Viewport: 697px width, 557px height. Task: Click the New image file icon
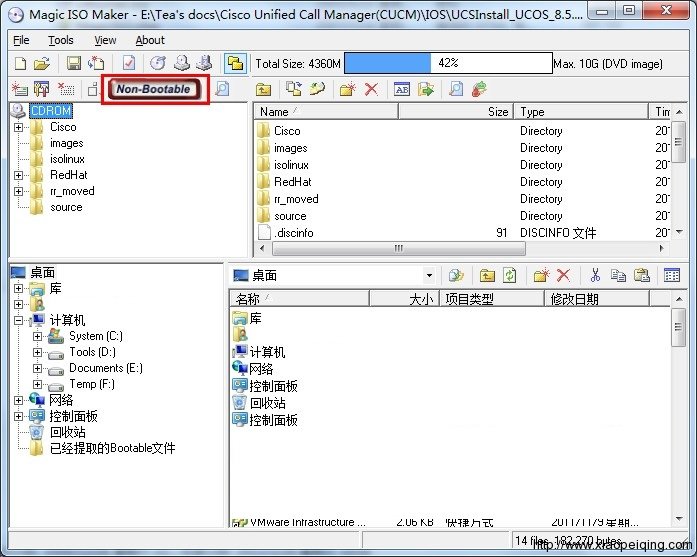20,64
